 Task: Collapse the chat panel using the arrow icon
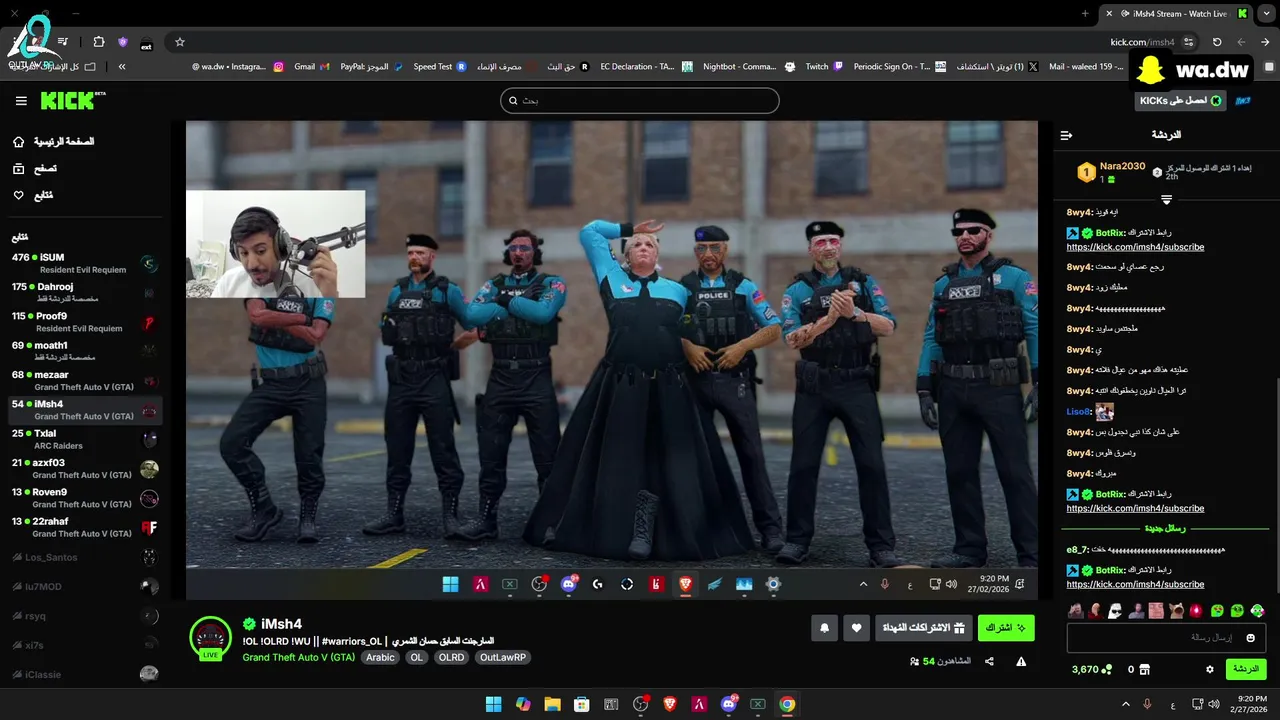1066,135
